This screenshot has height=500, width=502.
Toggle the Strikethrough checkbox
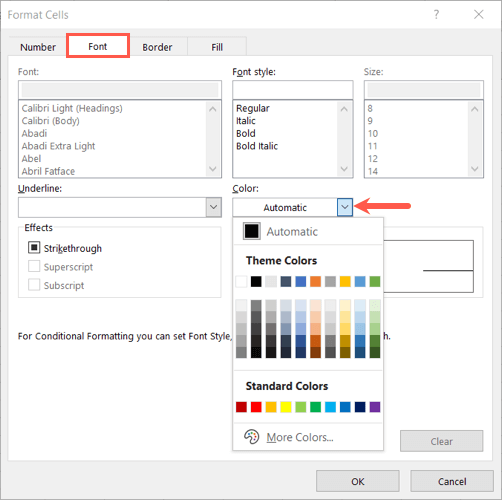coord(34,248)
